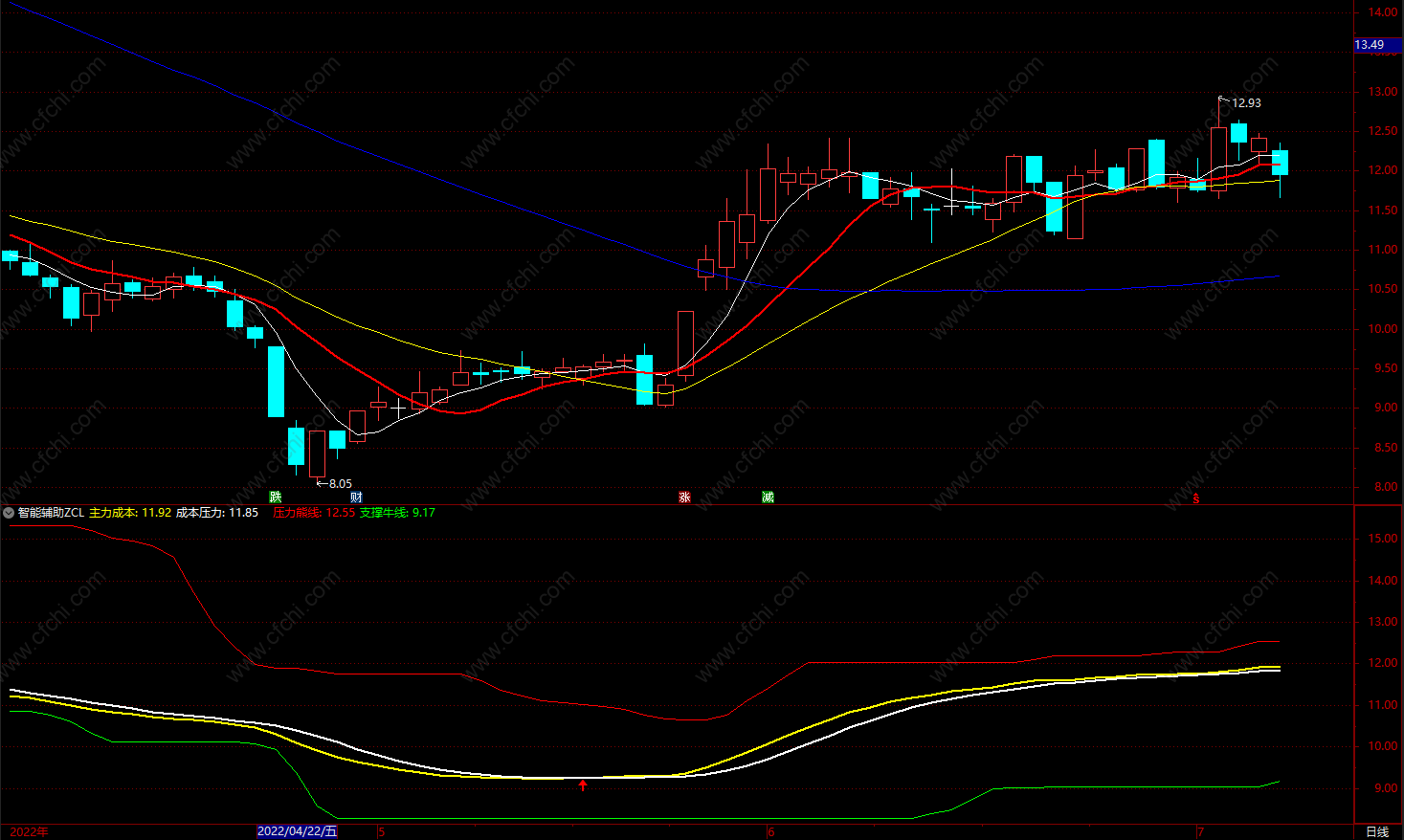Click the 12.93 high price label
This screenshot has width=1404, height=840.
(x=1246, y=102)
